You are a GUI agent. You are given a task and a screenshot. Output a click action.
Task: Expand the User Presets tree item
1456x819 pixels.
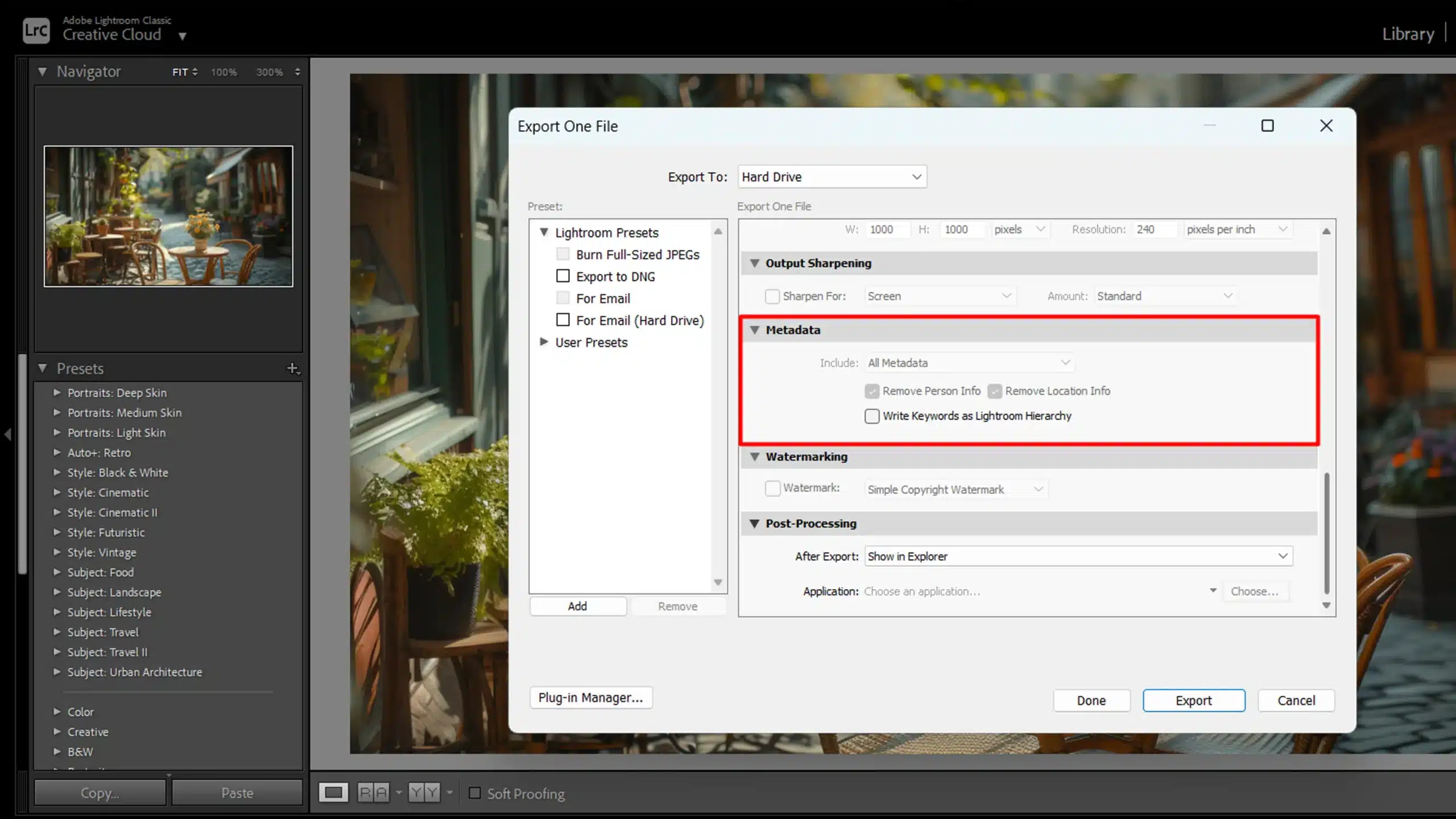pos(545,342)
